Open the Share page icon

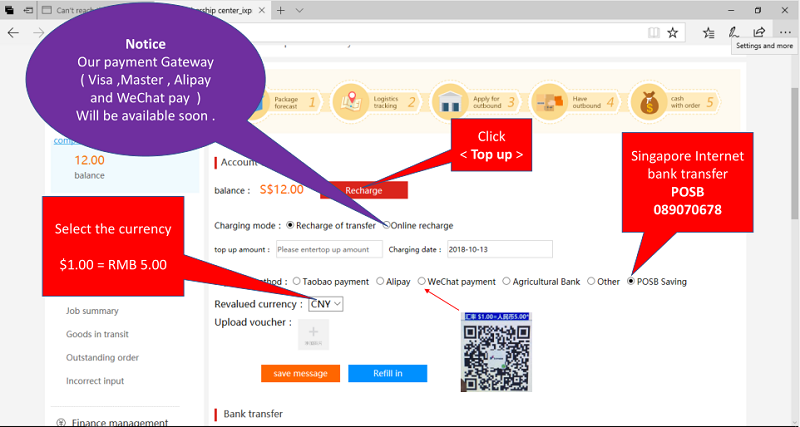pyautogui.click(x=758, y=32)
